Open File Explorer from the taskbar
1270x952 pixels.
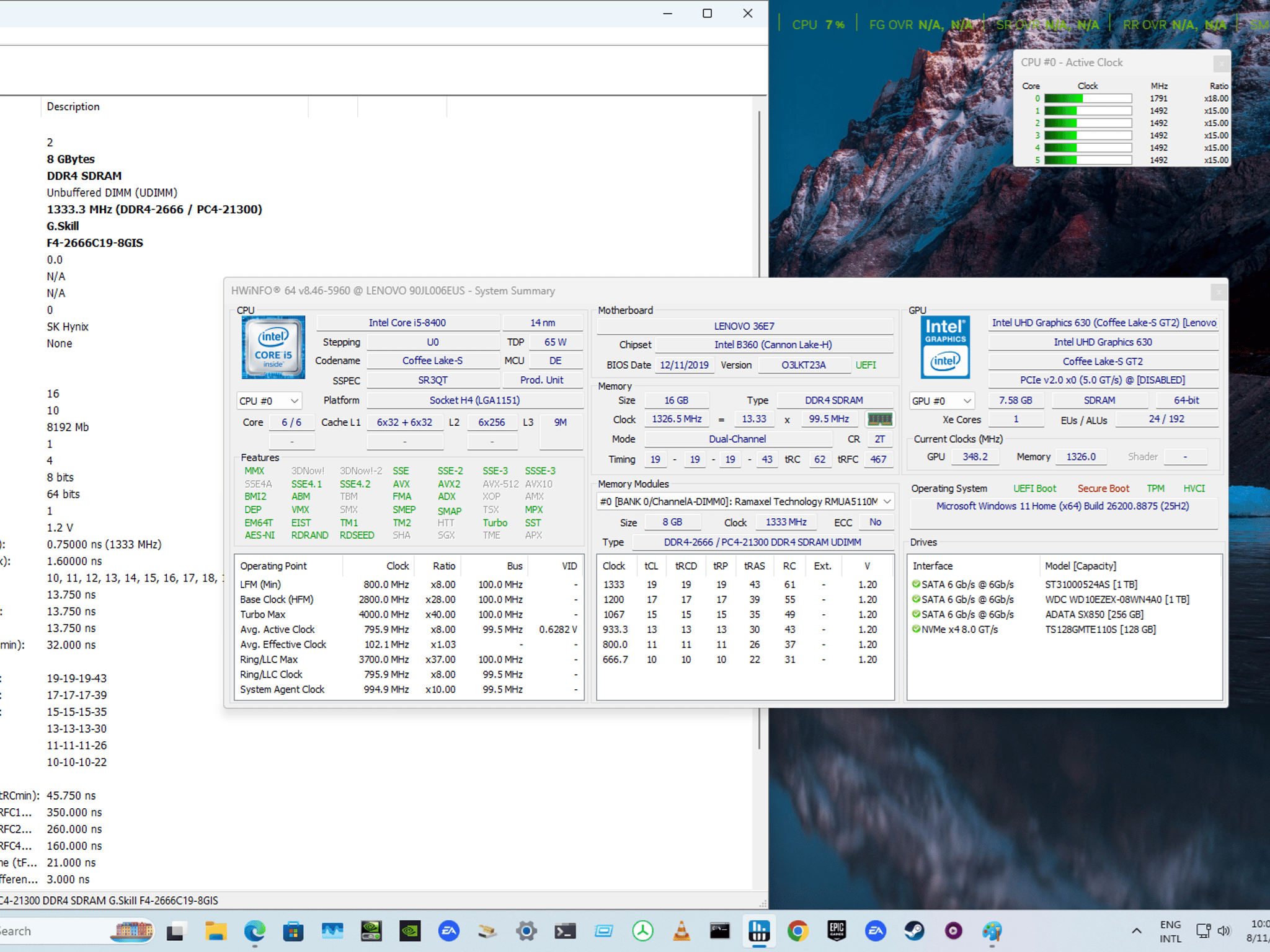[x=215, y=931]
